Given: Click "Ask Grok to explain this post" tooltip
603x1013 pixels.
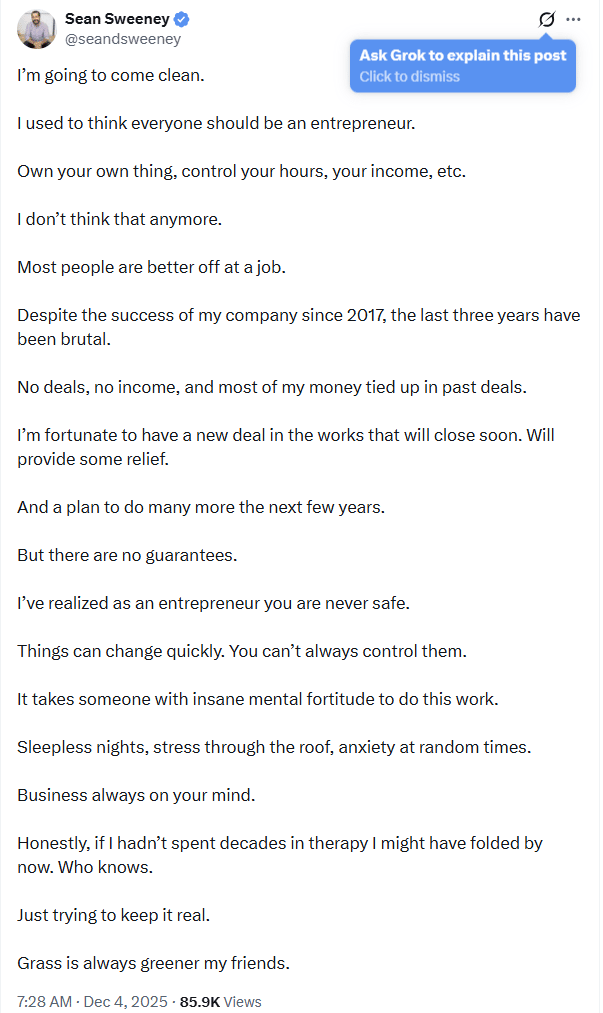Looking at the screenshot, I should point(463,56).
